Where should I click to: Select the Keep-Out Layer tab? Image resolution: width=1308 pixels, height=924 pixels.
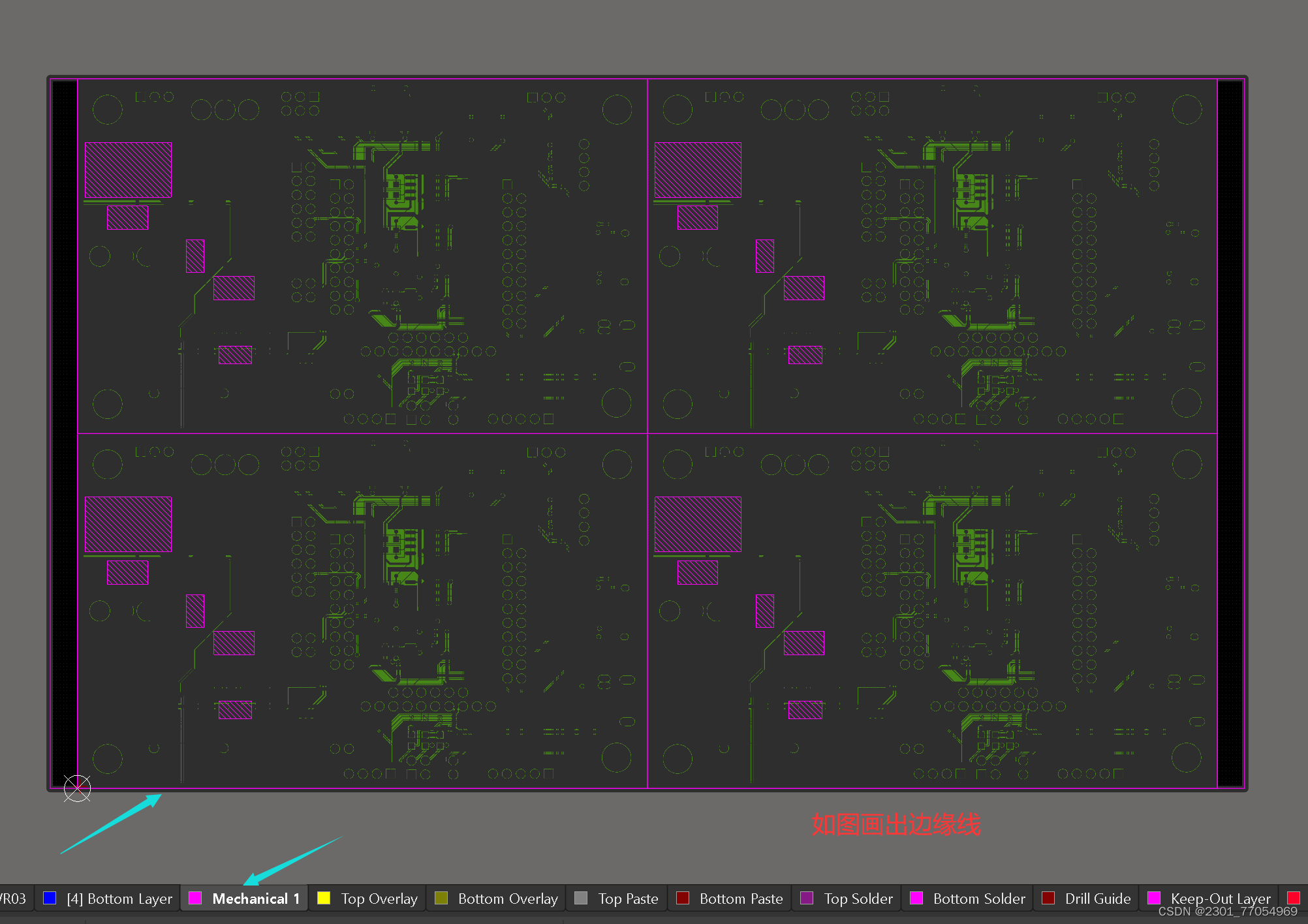coord(1220,899)
